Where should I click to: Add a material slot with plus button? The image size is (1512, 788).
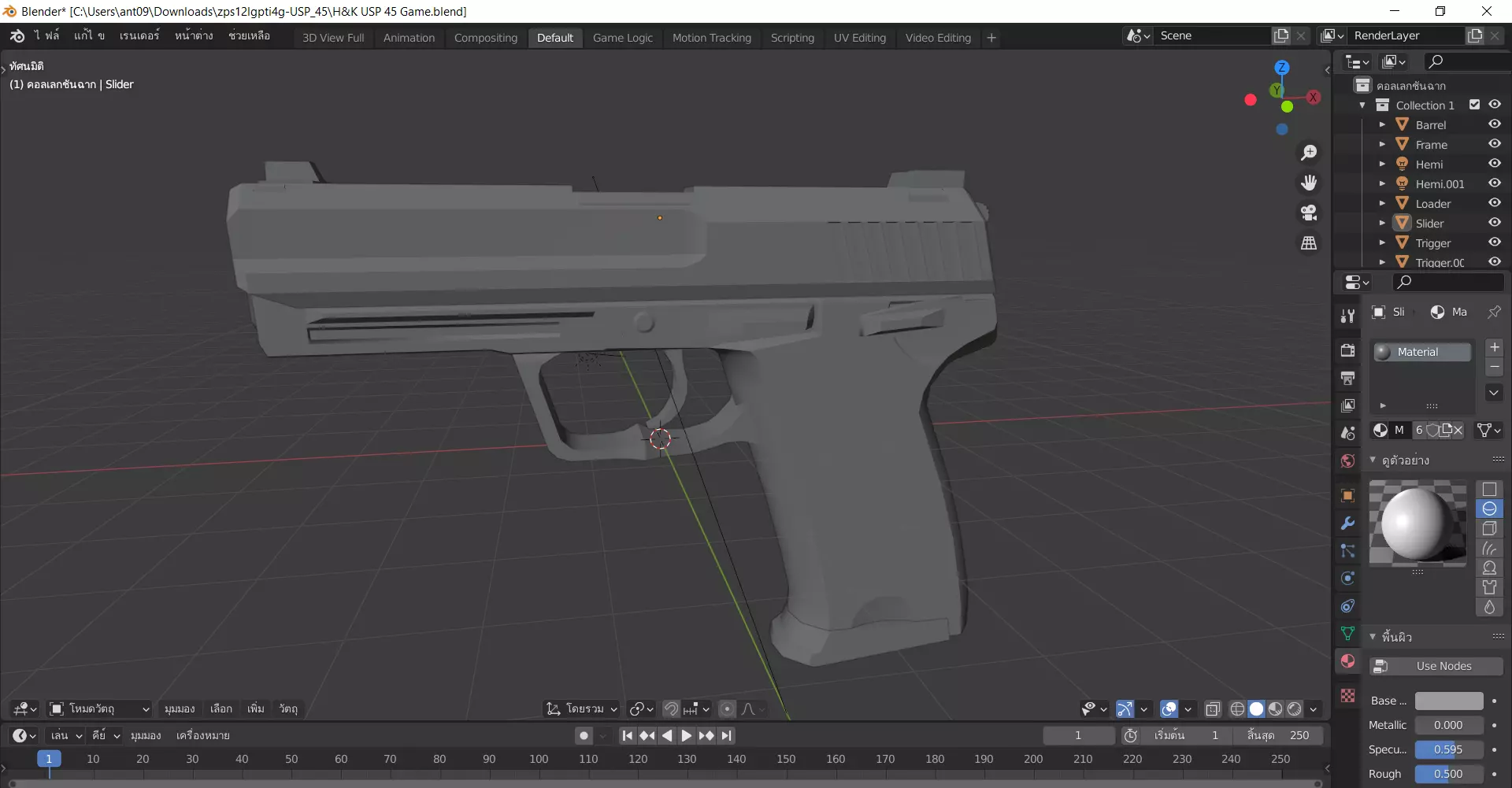pyautogui.click(x=1494, y=347)
